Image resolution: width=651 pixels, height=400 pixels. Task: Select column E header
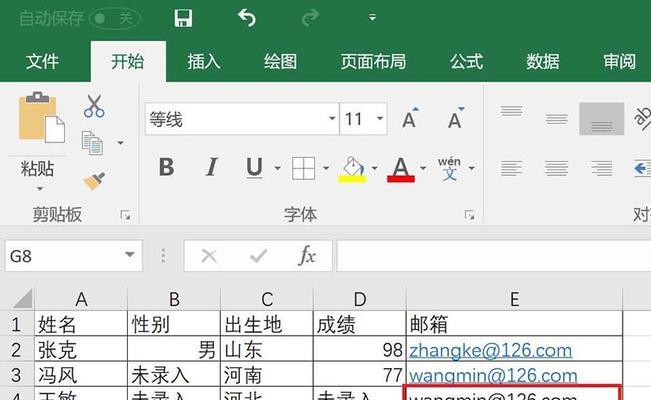point(514,299)
